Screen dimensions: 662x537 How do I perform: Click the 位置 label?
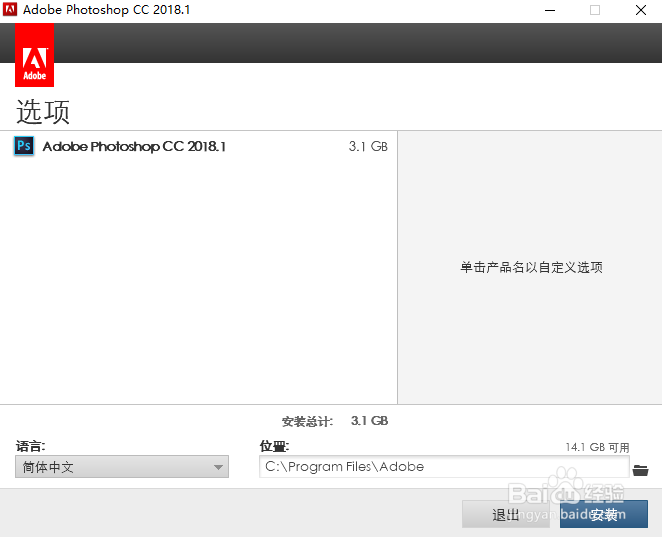tap(274, 446)
